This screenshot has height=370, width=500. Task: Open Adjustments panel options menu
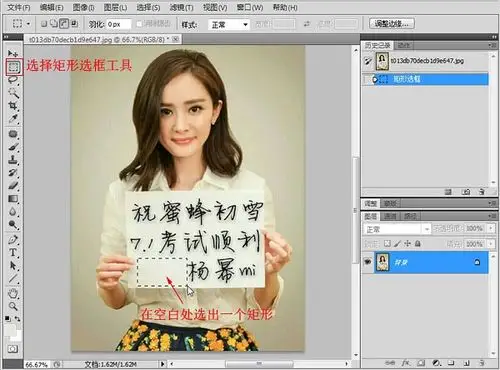click(491, 203)
